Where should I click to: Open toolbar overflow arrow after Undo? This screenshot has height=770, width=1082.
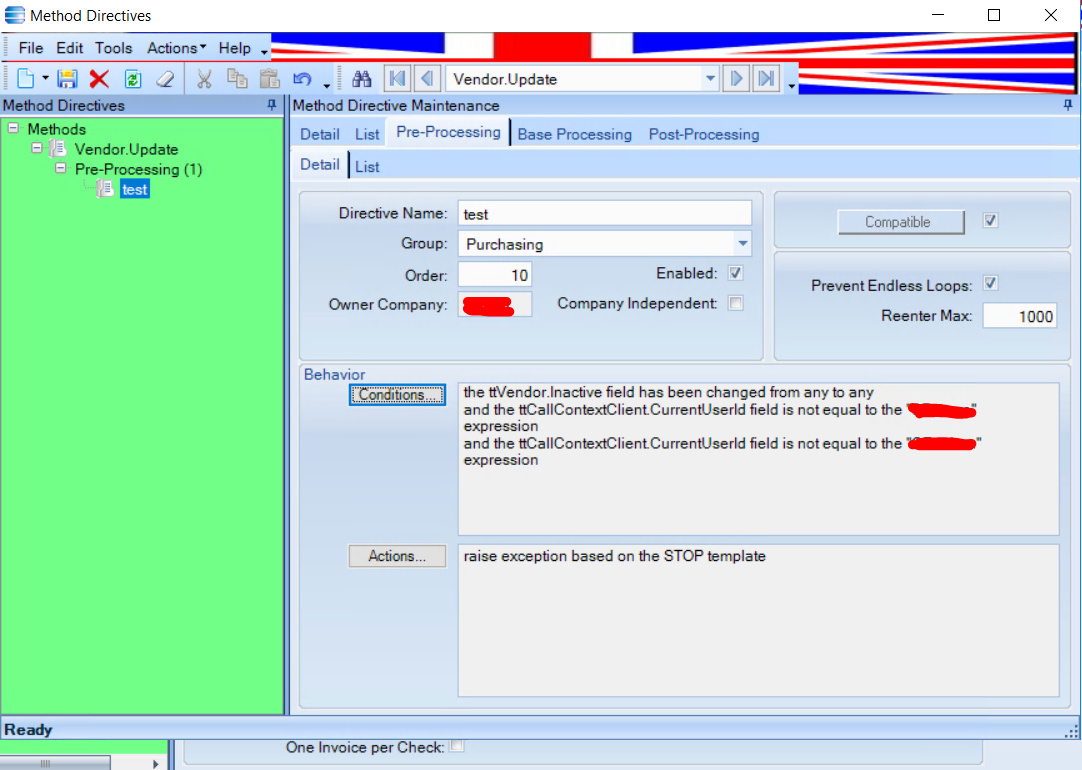coord(327,84)
